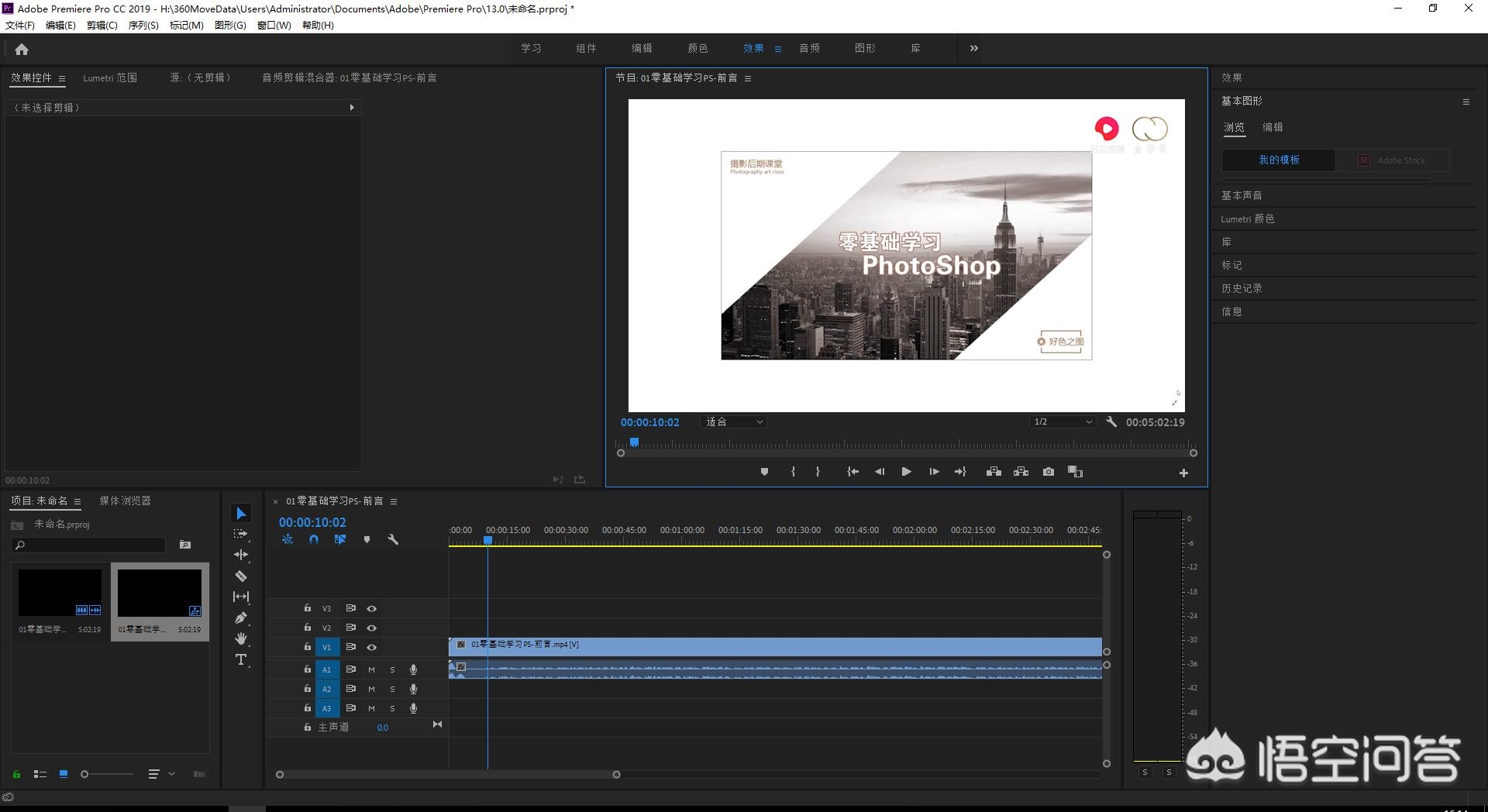The image size is (1488, 812).
Task: Click the Extract button
Action: point(1021,472)
